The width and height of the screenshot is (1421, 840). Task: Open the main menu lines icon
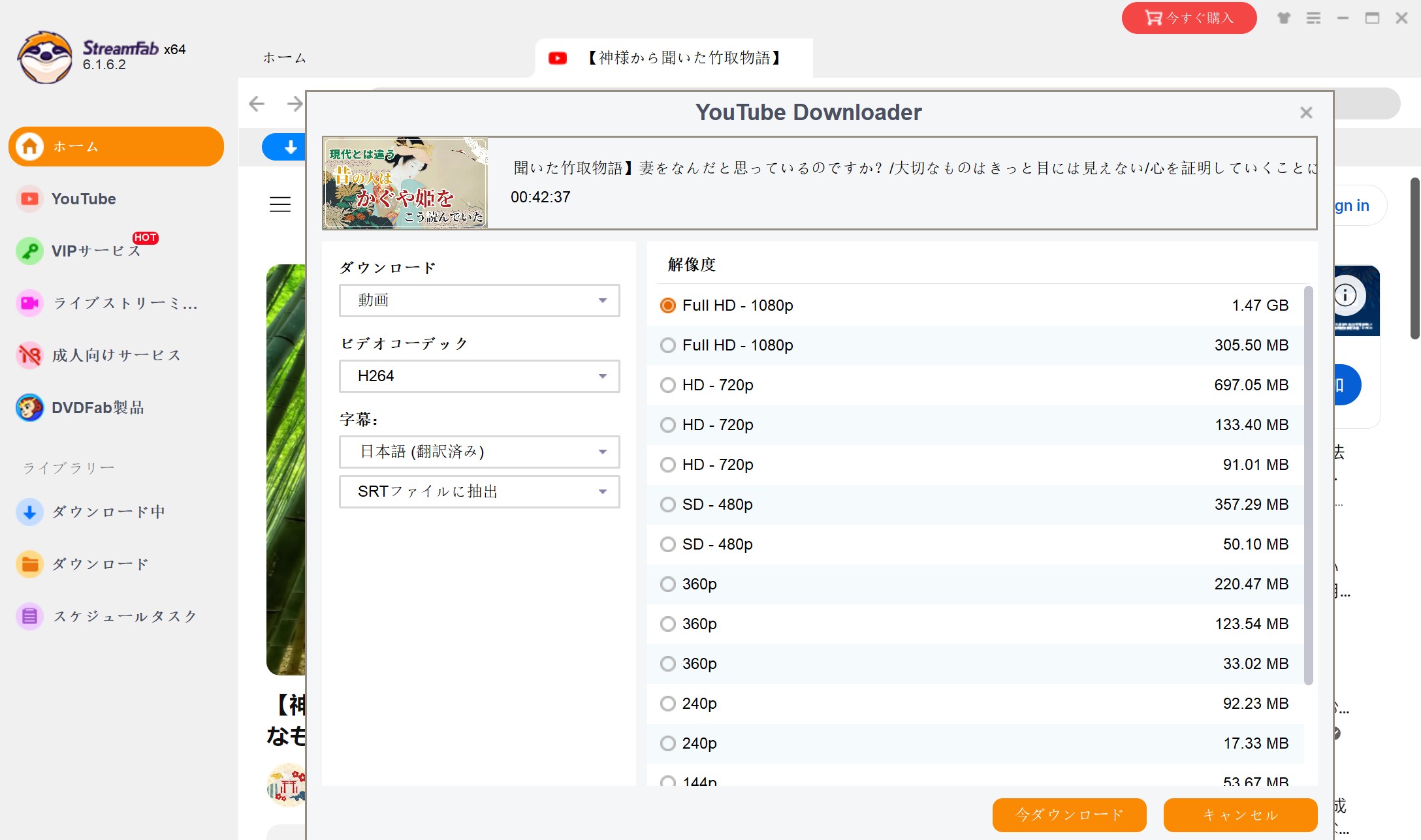pyautogui.click(x=1313, y=18)
